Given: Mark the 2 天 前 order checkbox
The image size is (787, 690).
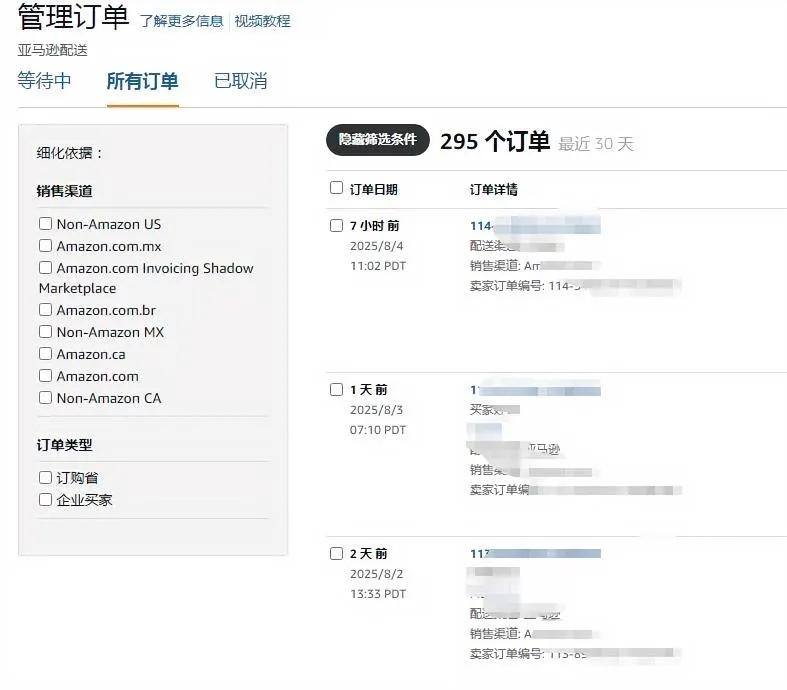Looking at the screenshot, I should pyautogui.click(x=336, y=554).
